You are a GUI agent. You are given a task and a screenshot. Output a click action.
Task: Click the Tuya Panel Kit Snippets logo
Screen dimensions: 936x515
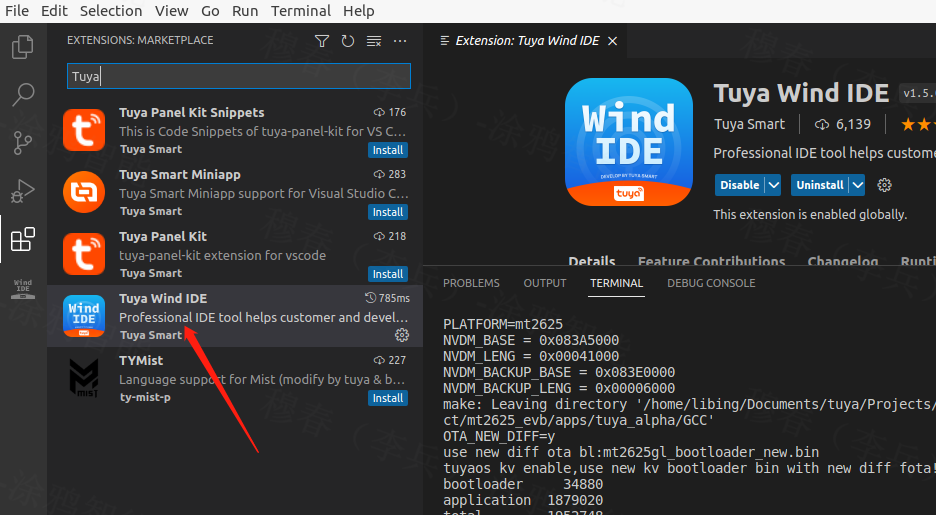point(84,129)
